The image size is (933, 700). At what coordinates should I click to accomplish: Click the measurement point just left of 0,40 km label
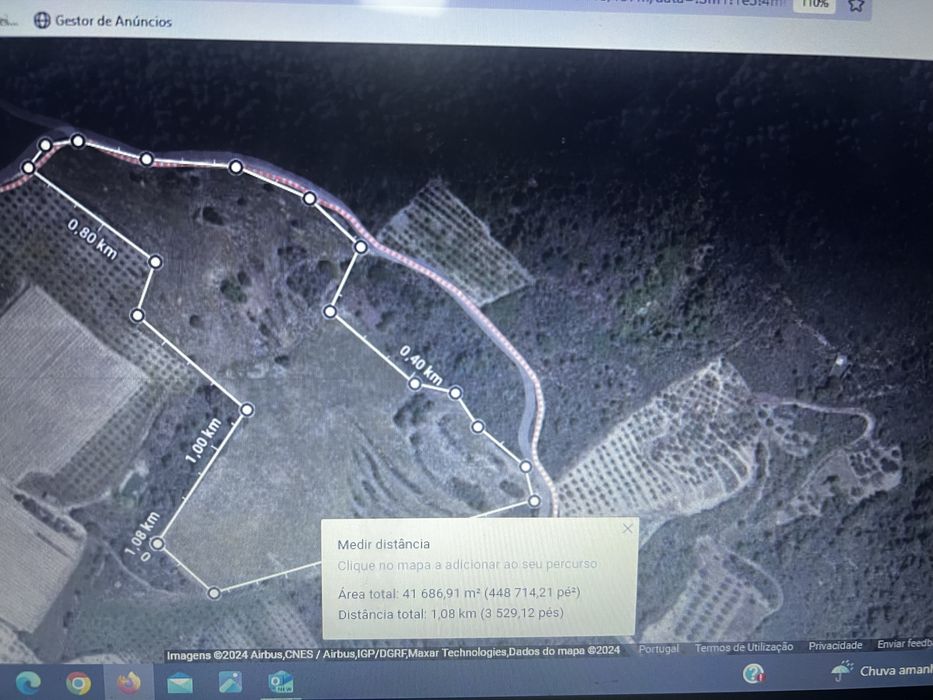point(415,384)
